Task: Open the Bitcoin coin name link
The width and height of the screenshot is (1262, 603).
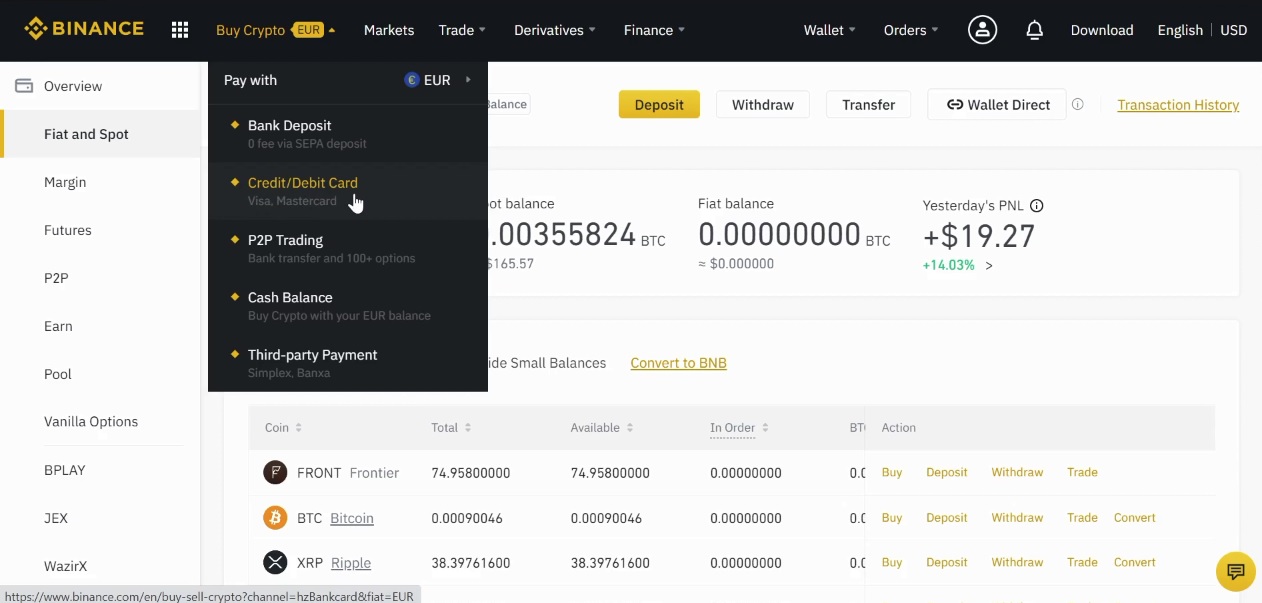Action: tap(352, 518)
